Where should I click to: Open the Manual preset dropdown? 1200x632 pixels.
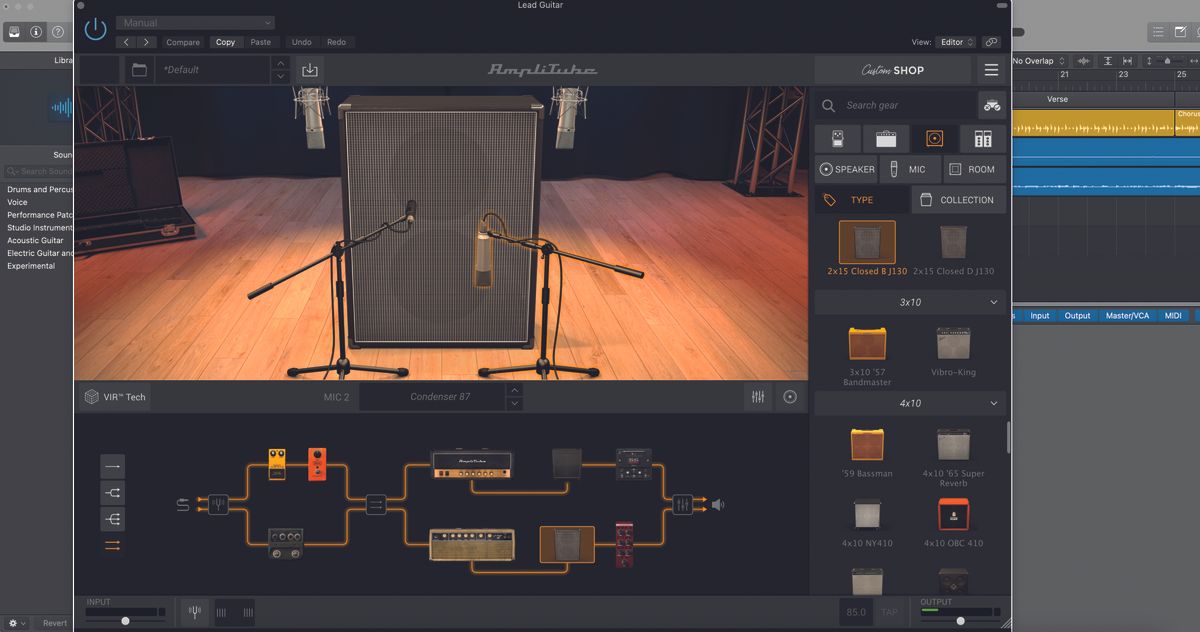tap(194, 22)
